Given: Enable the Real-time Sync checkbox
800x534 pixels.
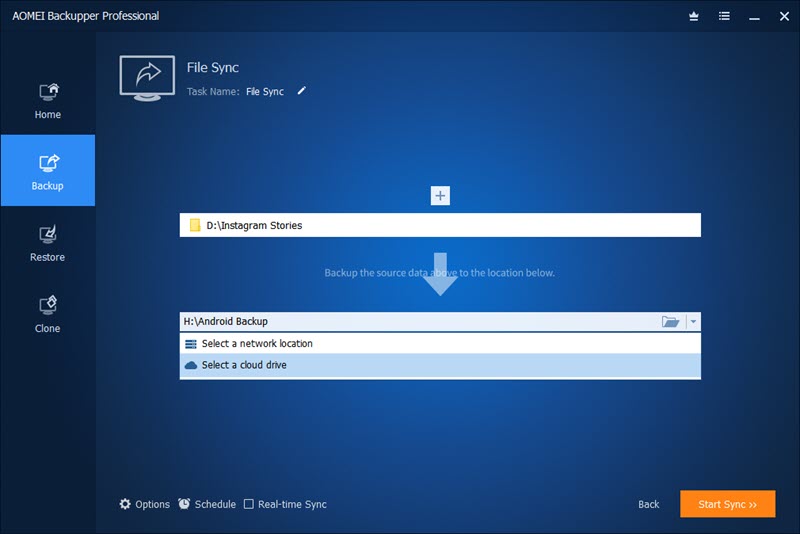Looking at the screenshot, I should tap(248, 504).
